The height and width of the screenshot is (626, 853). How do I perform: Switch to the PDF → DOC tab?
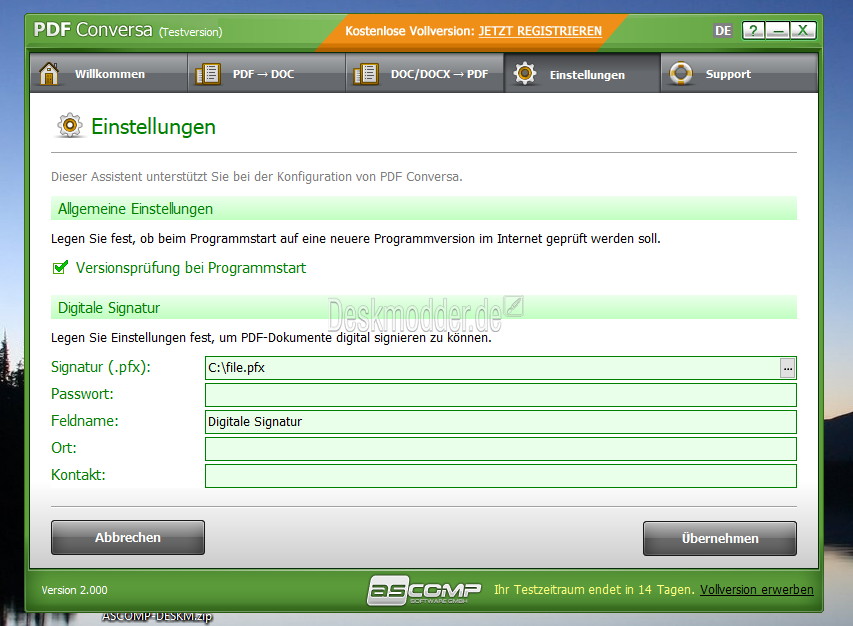click(267, 73)
